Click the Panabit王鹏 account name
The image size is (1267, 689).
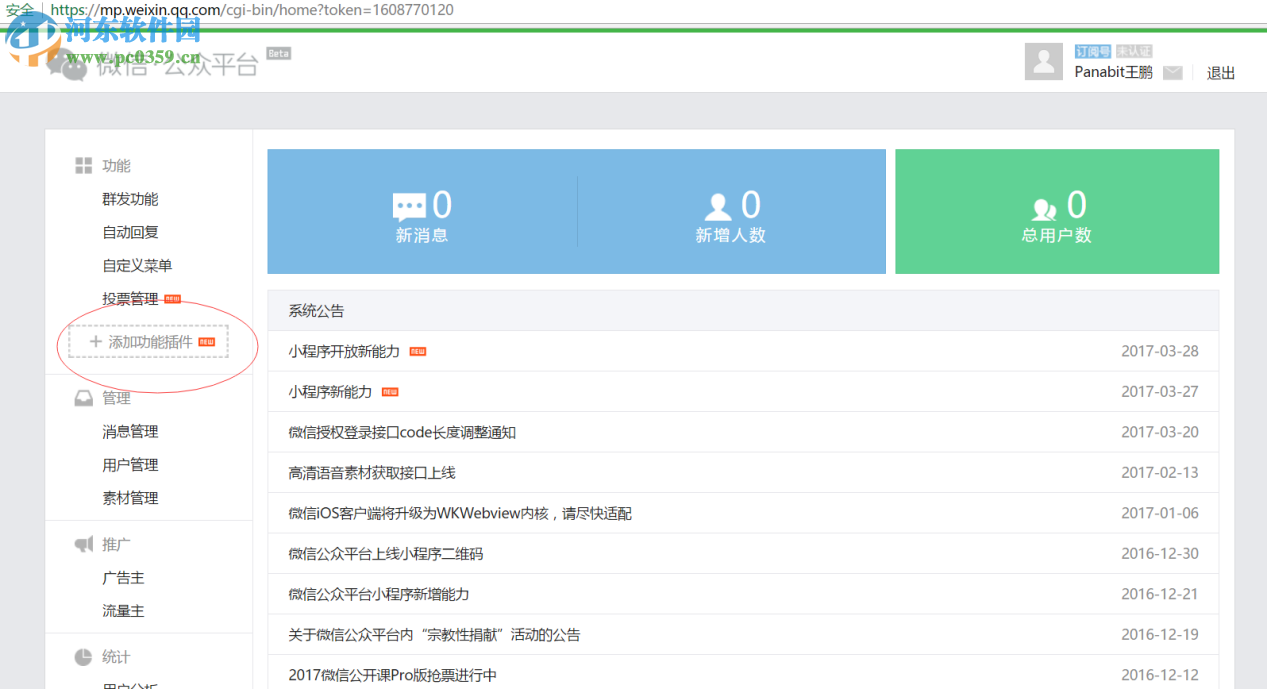click(1113, 72)
